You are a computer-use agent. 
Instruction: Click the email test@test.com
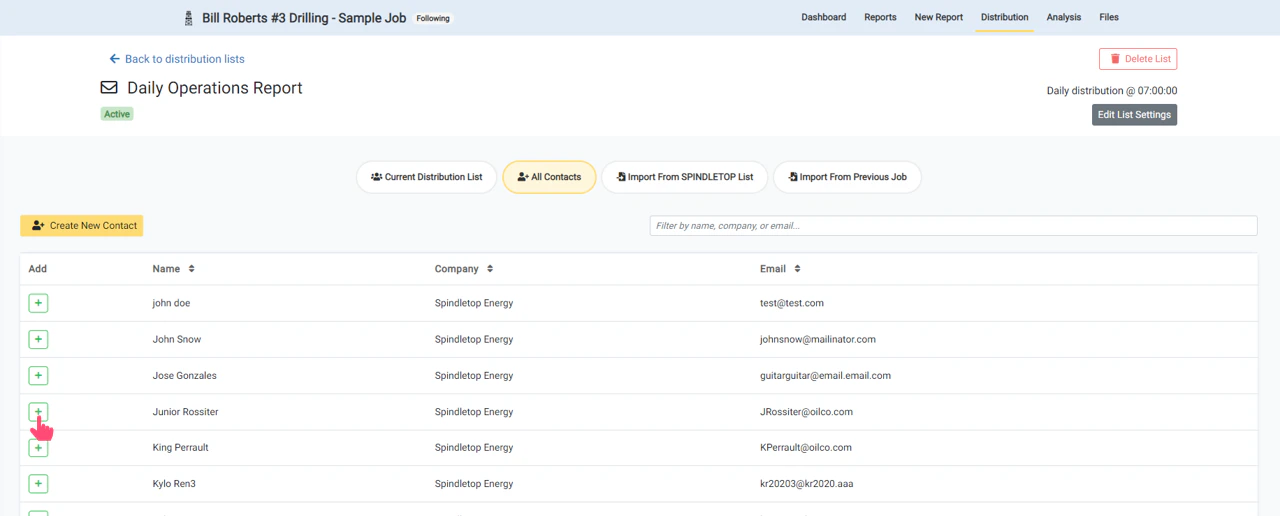(792, 303)
